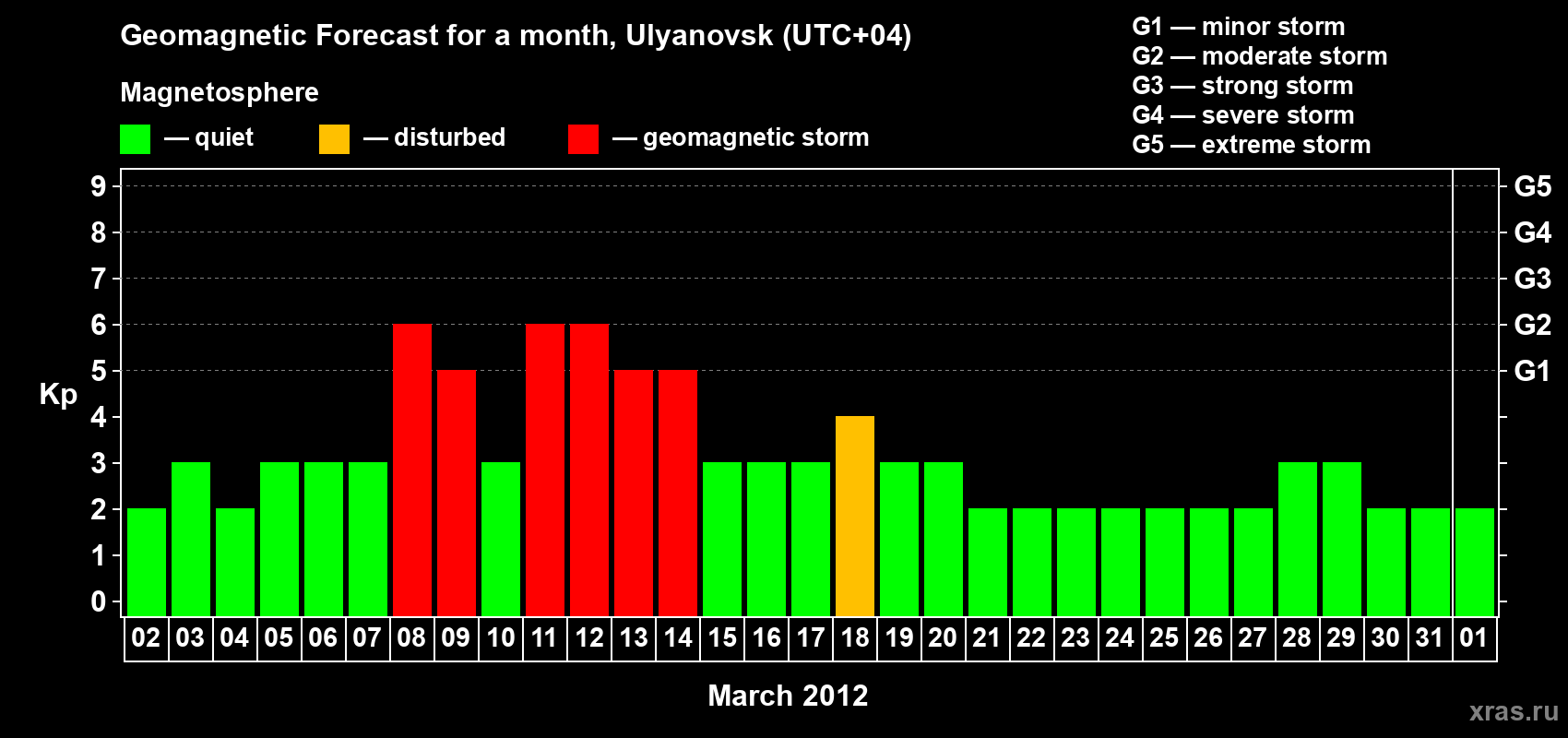The image size is (1568, 738).
Task: Click the red bar for March 12
Action: pos(589,470)
